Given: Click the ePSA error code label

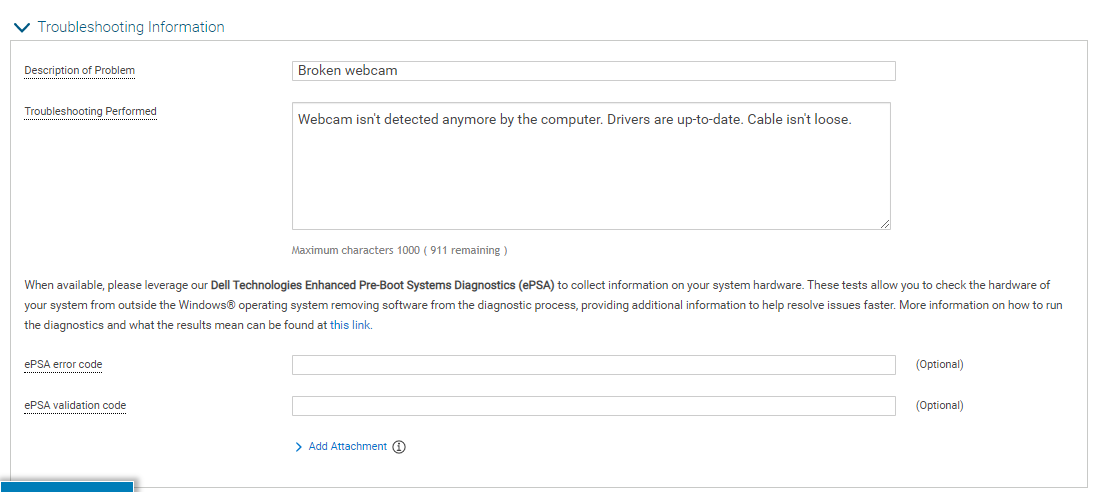Looking at the screenshot, I should (x=63, y=365).
